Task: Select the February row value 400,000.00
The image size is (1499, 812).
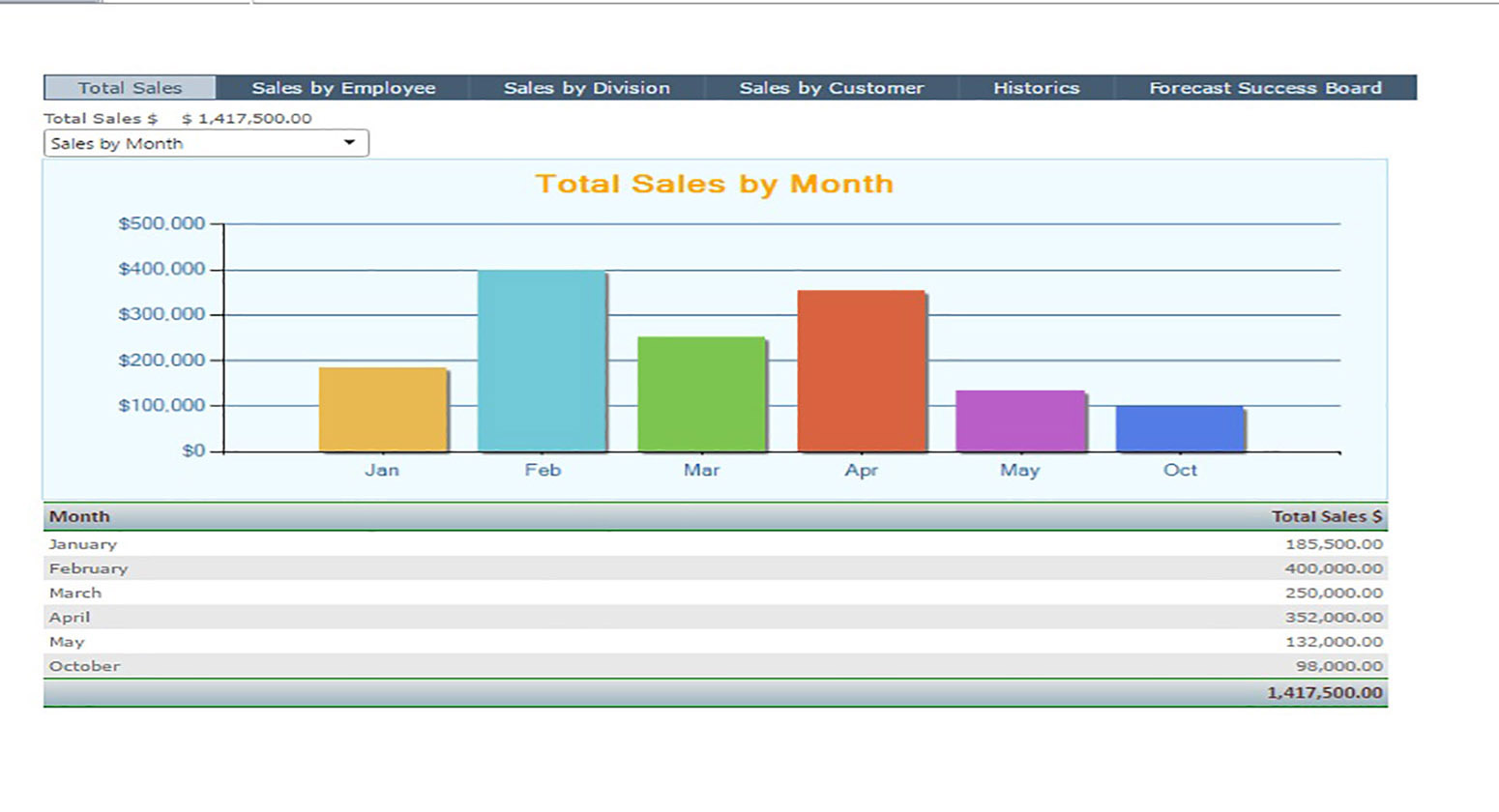Action: tap(1333, 568)
